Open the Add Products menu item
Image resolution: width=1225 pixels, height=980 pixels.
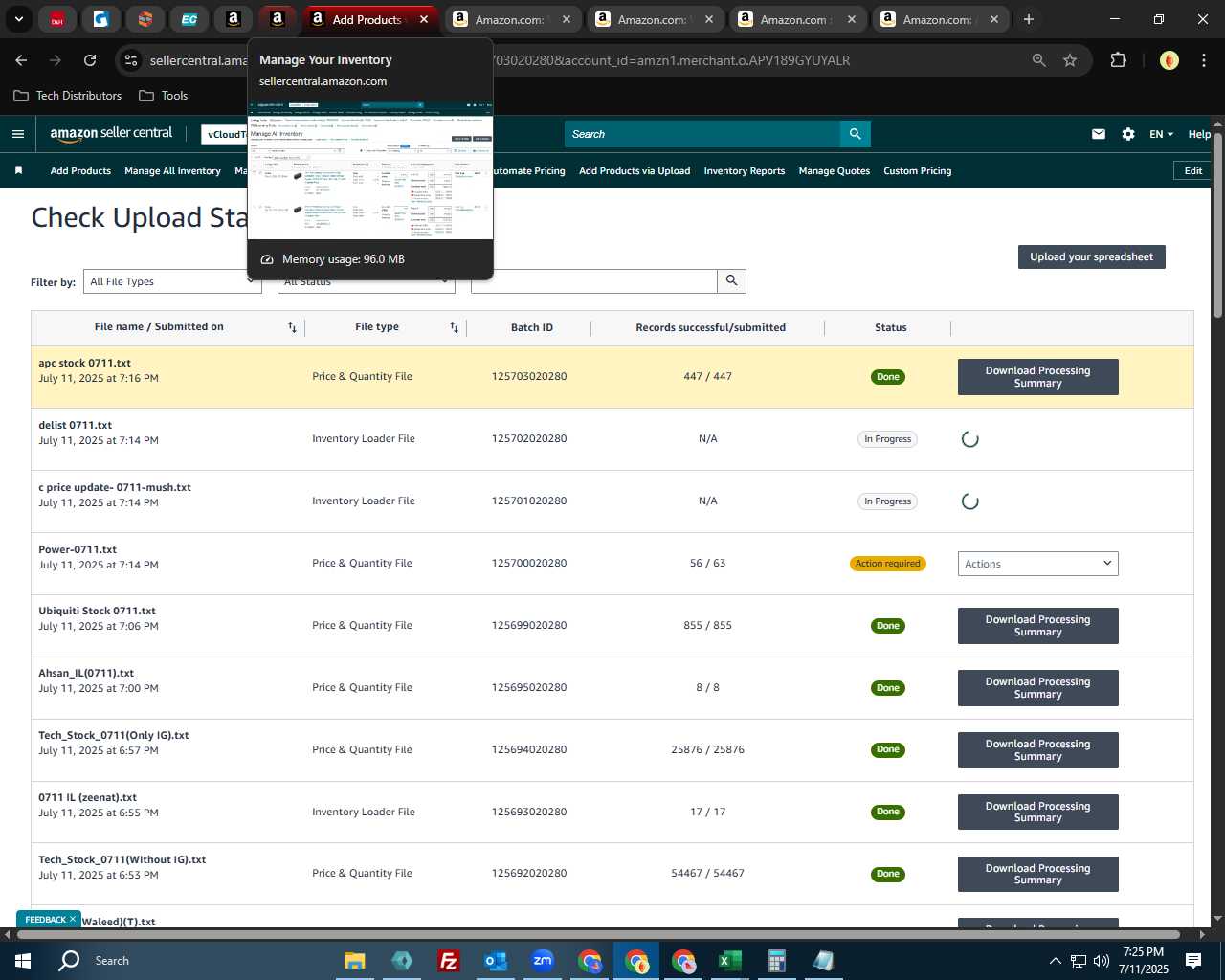[80, 170]
